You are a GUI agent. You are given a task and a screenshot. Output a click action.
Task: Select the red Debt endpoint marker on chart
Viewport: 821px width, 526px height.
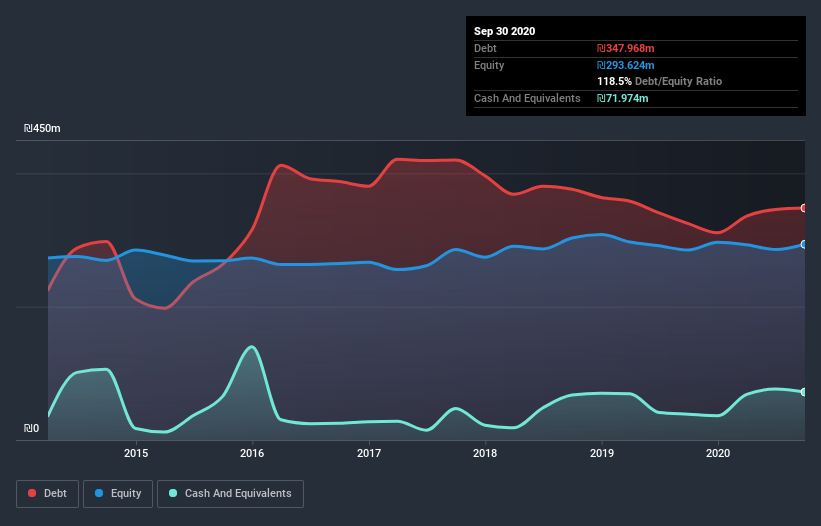pyautogui.click(x=804, y=208)
